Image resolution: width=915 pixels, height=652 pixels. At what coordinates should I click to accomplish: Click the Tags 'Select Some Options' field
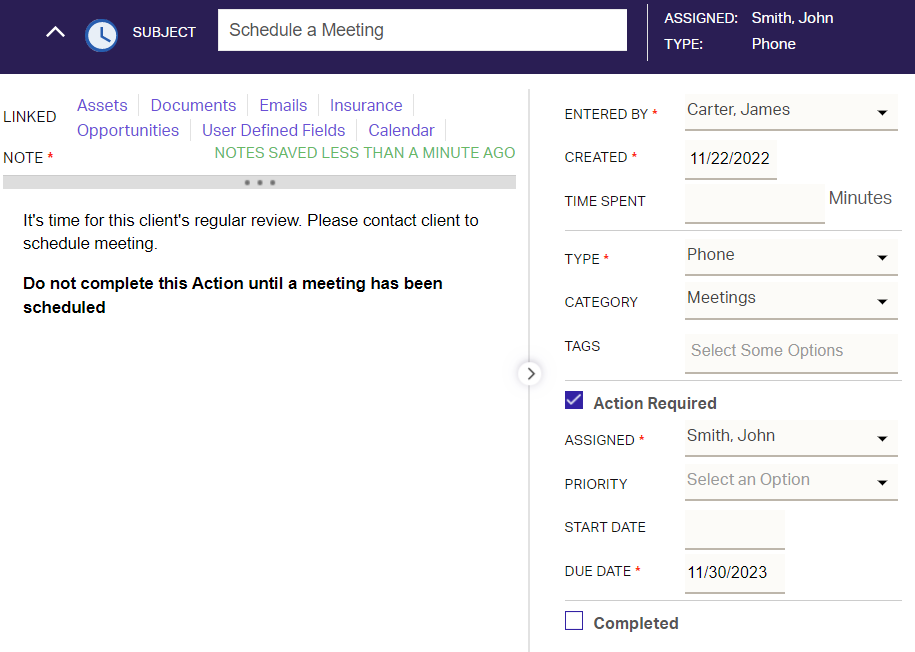tap(791, 353)
